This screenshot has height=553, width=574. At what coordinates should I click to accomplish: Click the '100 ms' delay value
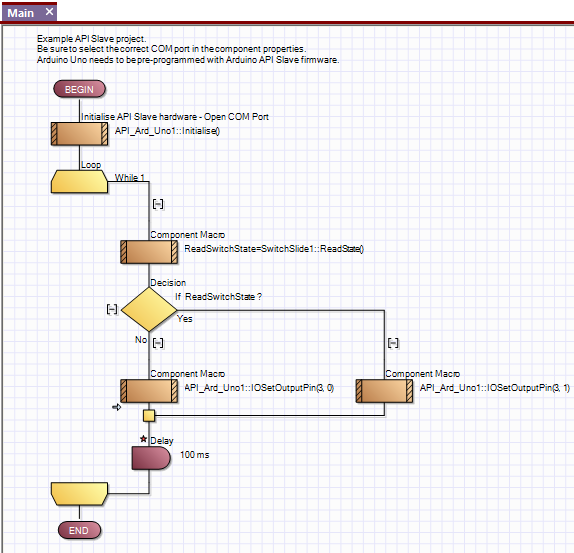(x=195, y=455)
